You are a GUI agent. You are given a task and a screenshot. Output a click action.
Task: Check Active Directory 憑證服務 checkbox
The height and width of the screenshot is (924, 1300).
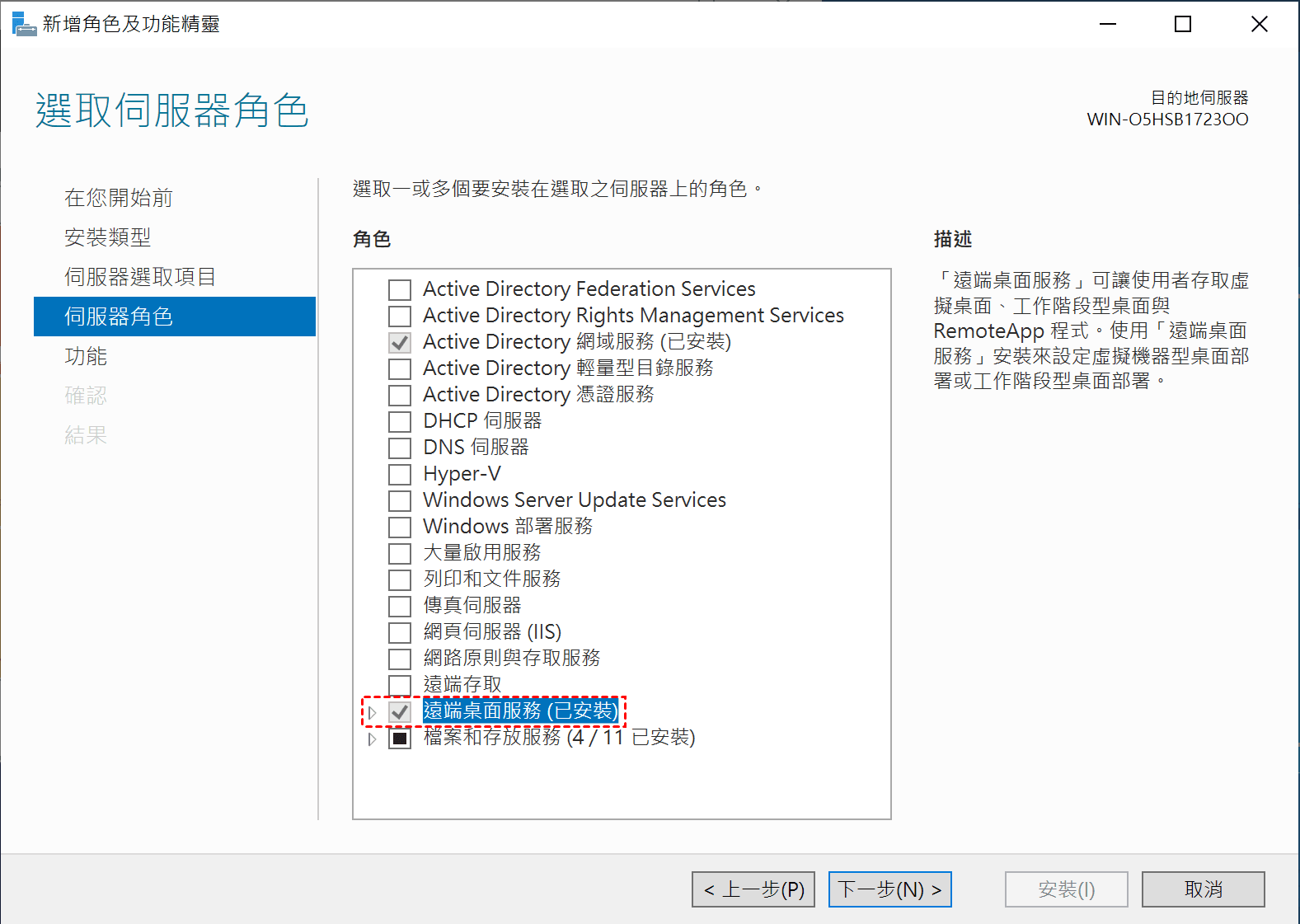[x=400, y=396]
